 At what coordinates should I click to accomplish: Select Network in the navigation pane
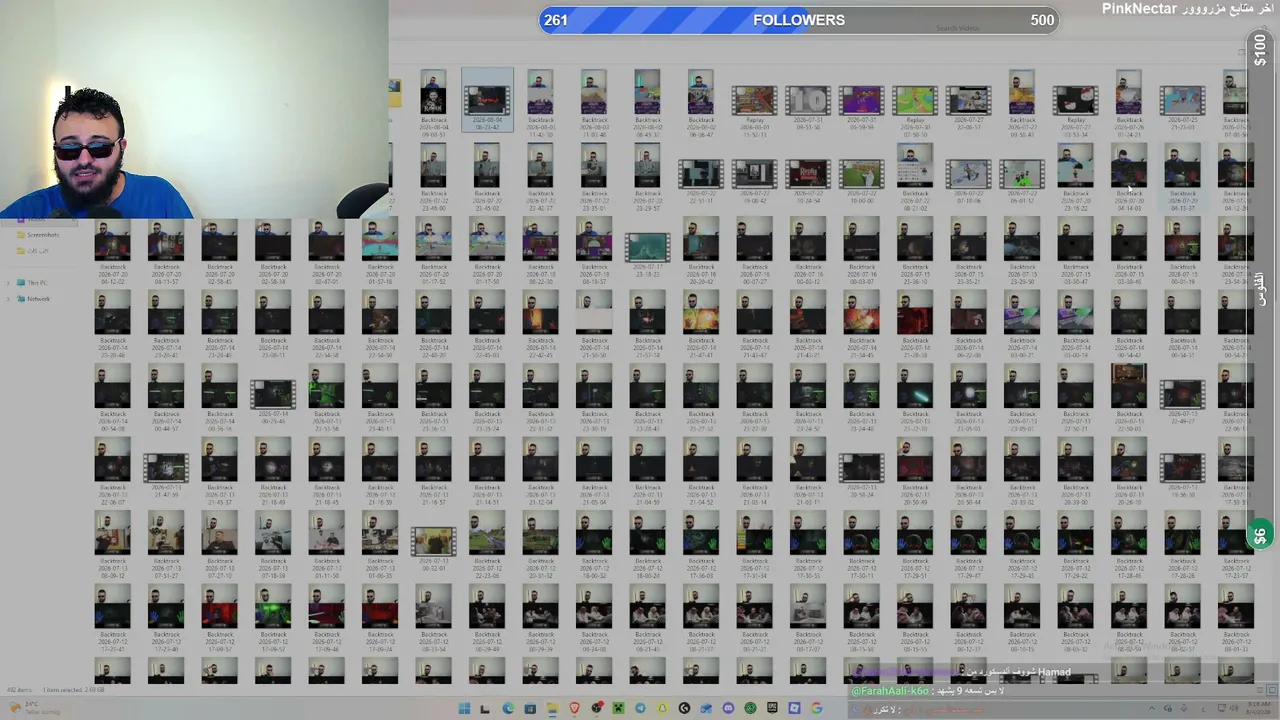(33, 299)
